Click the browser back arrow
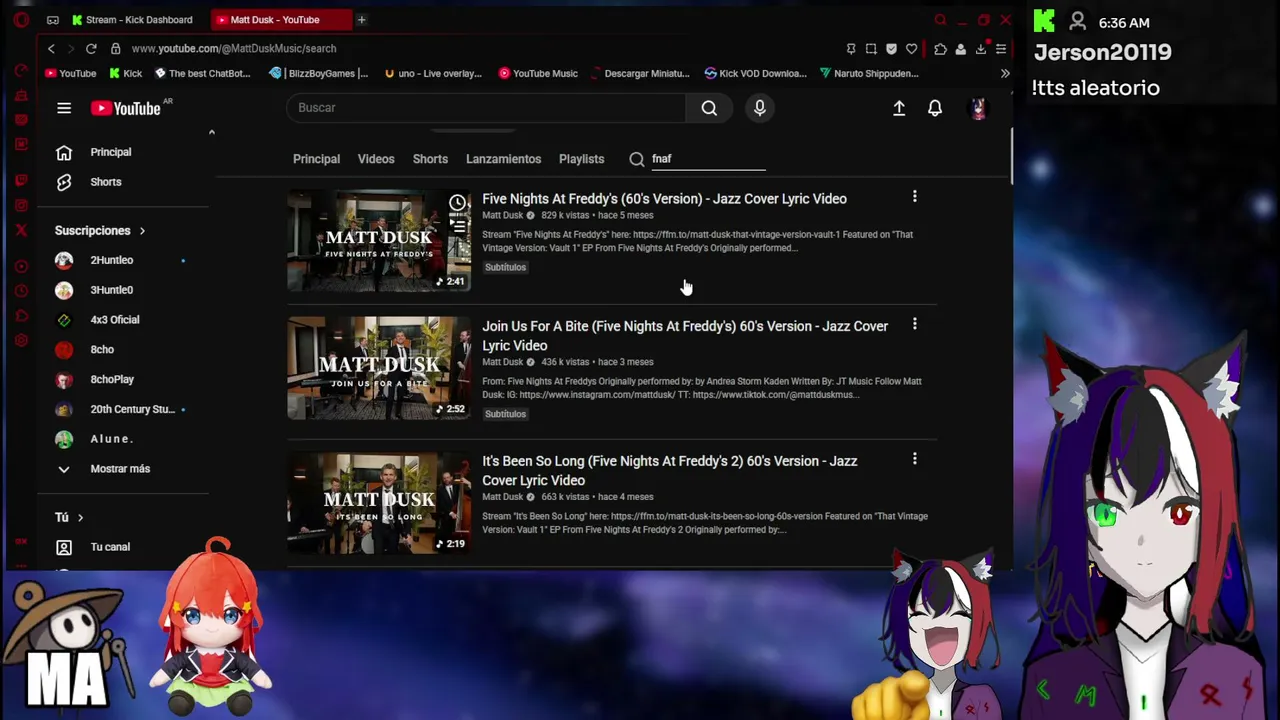This screenshot has width=1280, height=720. pyautogui.click(x=51, y=48)
